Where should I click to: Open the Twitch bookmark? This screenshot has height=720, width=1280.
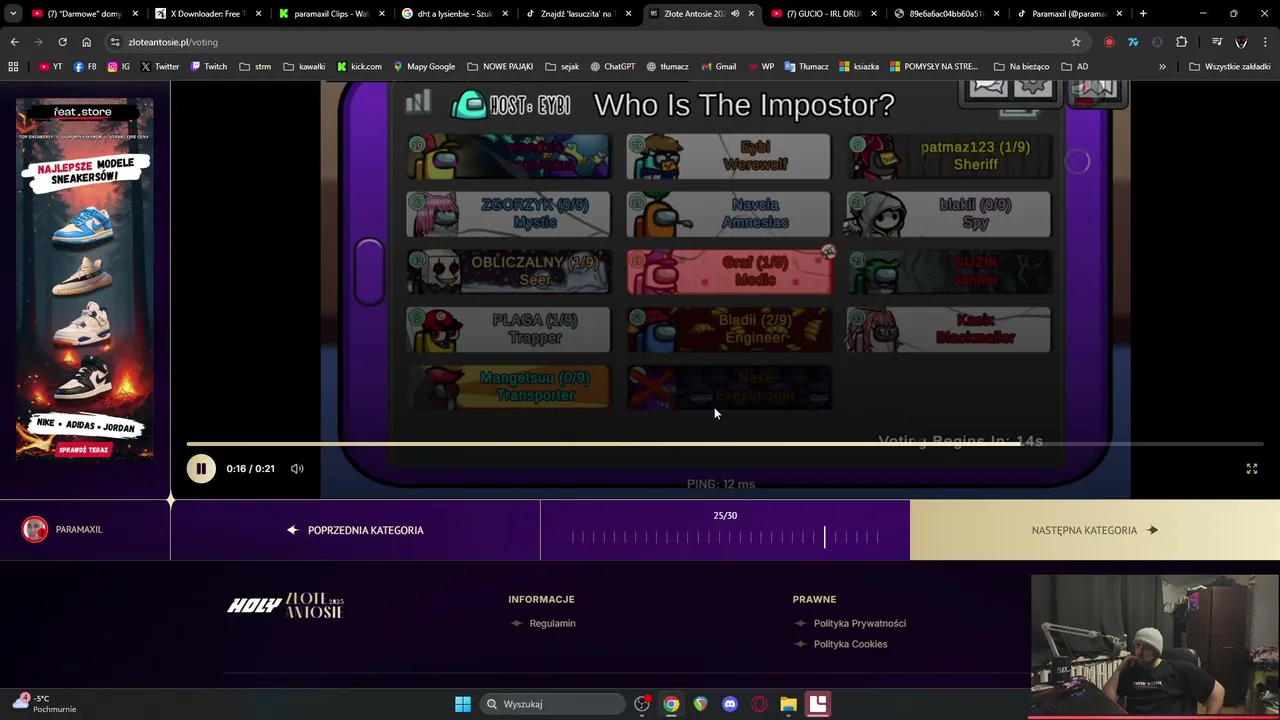[x=208, y=66]
